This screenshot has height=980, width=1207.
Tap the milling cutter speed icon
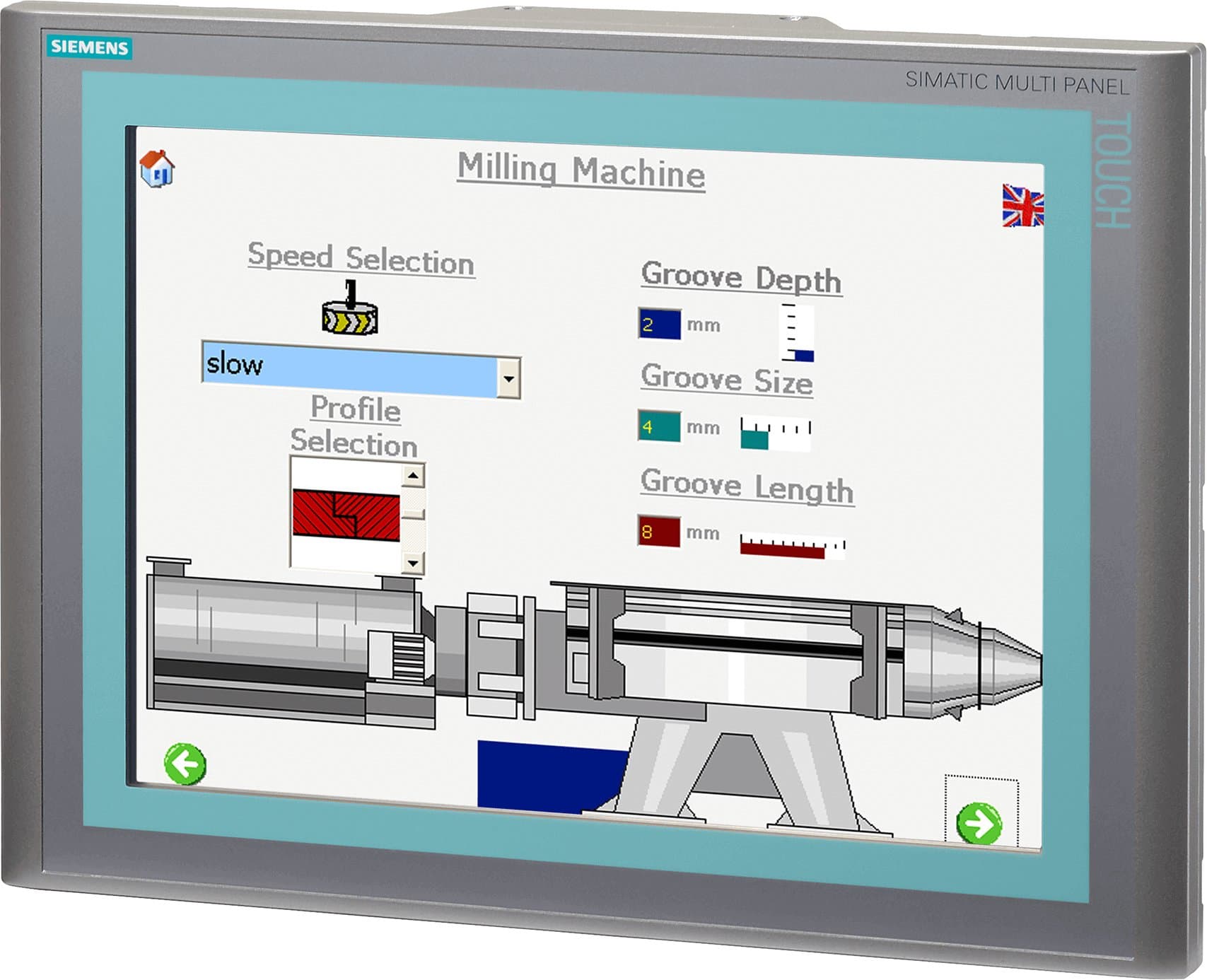pos(349,308)
